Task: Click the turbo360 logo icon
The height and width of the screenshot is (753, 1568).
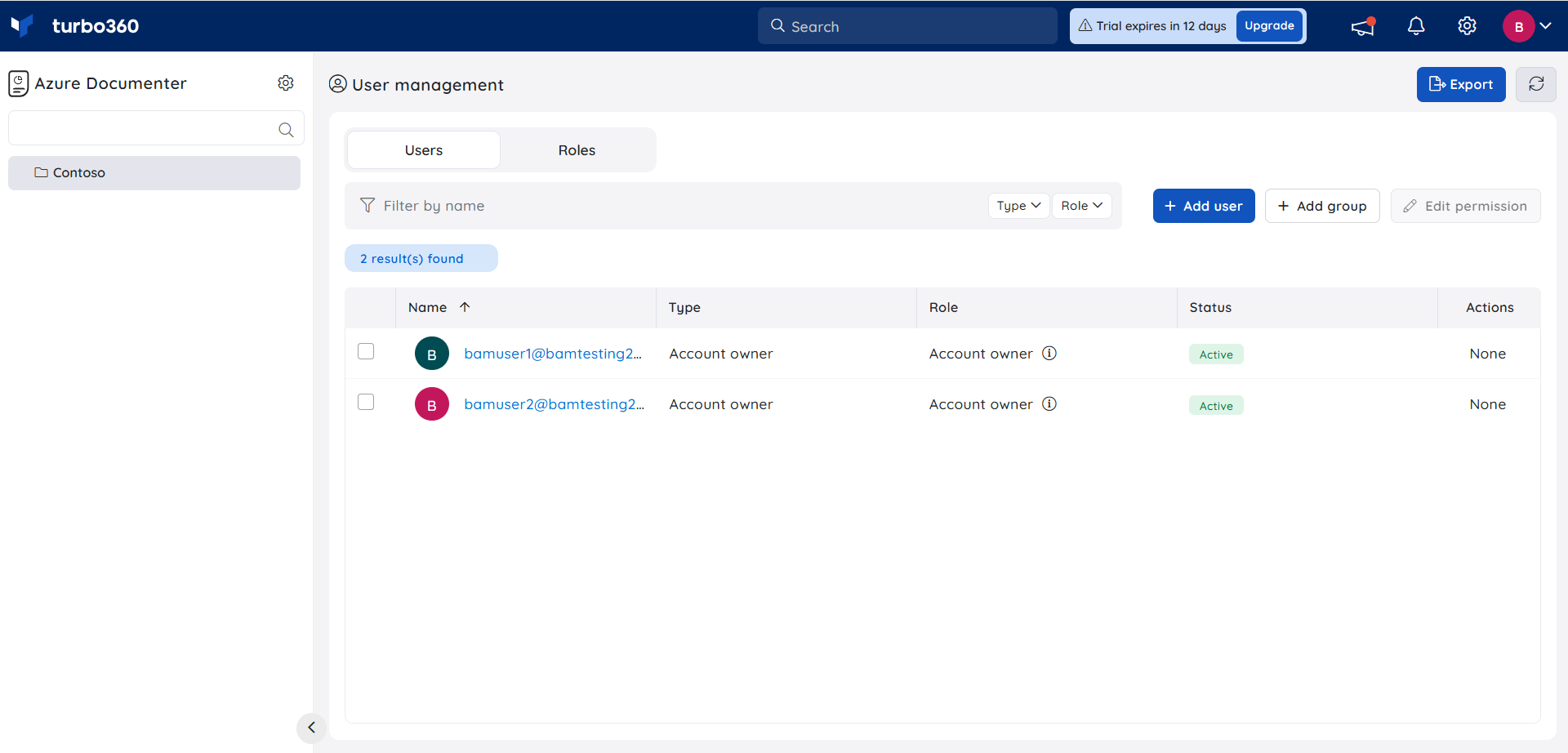Action: coord(23,26)
